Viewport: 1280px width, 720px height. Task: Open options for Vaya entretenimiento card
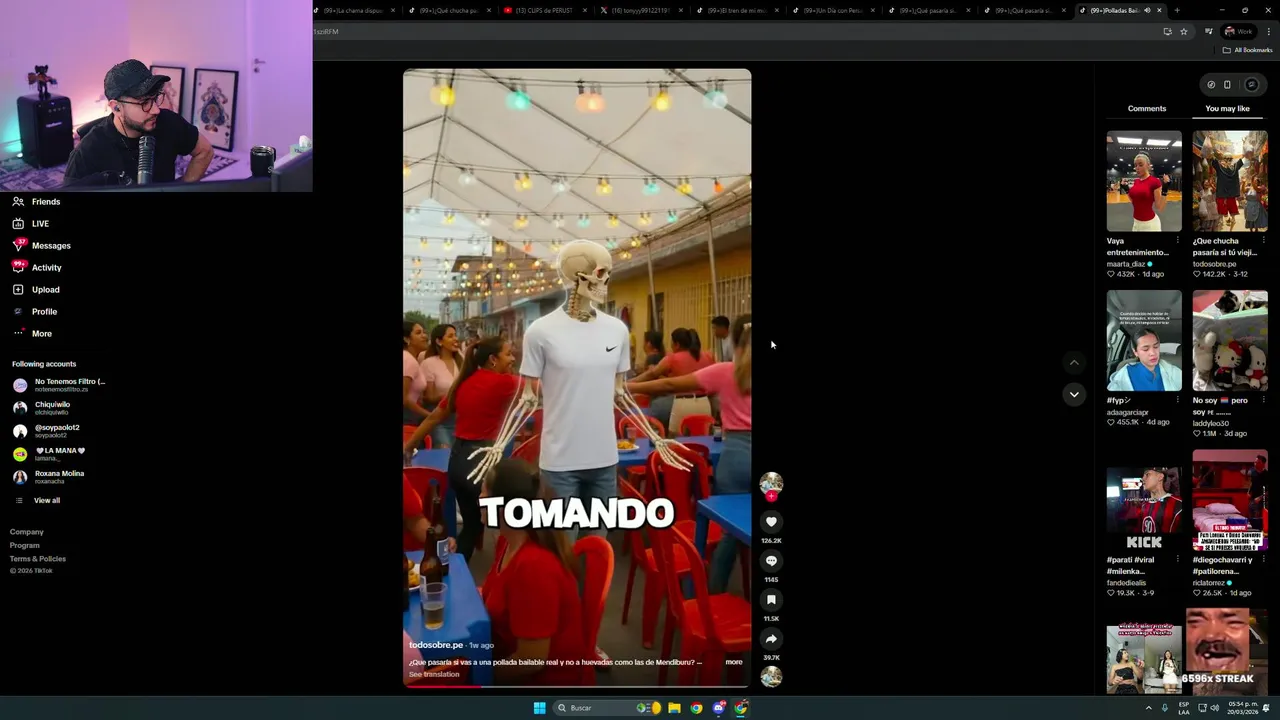tap(1178, 241)
